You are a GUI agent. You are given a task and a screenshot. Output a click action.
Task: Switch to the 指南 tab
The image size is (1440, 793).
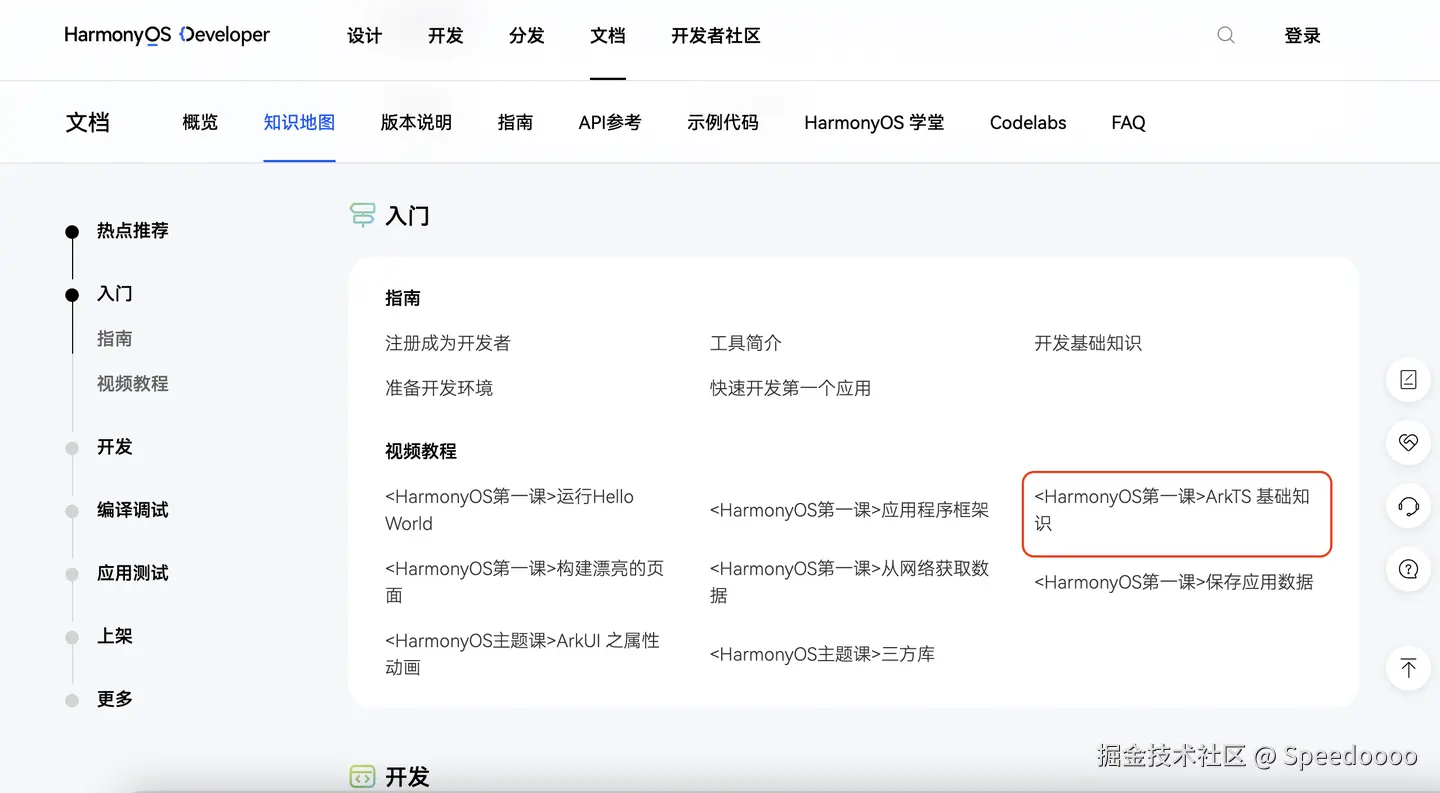(515, 123)
